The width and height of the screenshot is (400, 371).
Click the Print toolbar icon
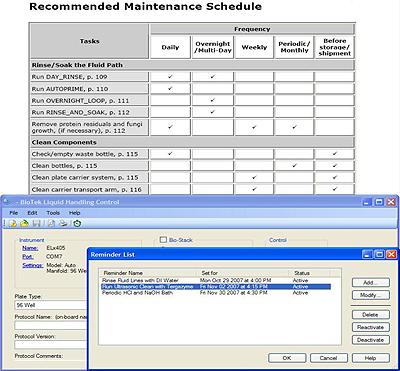point(63,223)
